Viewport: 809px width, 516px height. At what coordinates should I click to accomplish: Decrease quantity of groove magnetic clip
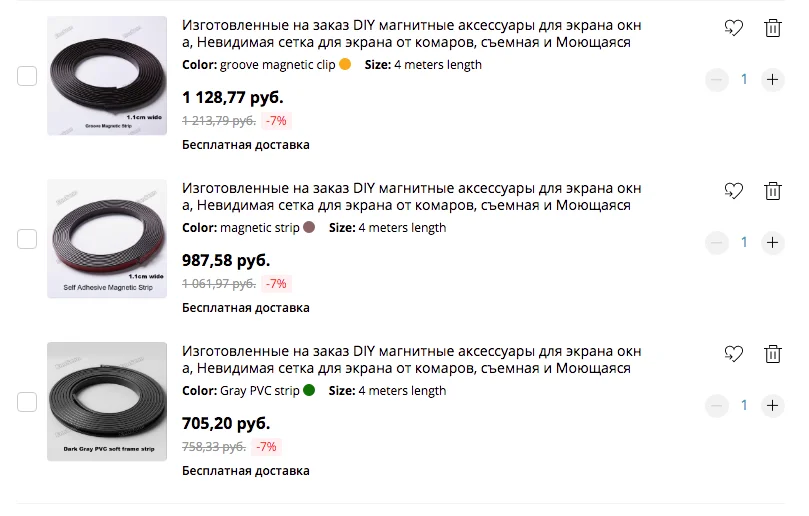point(717,79)
